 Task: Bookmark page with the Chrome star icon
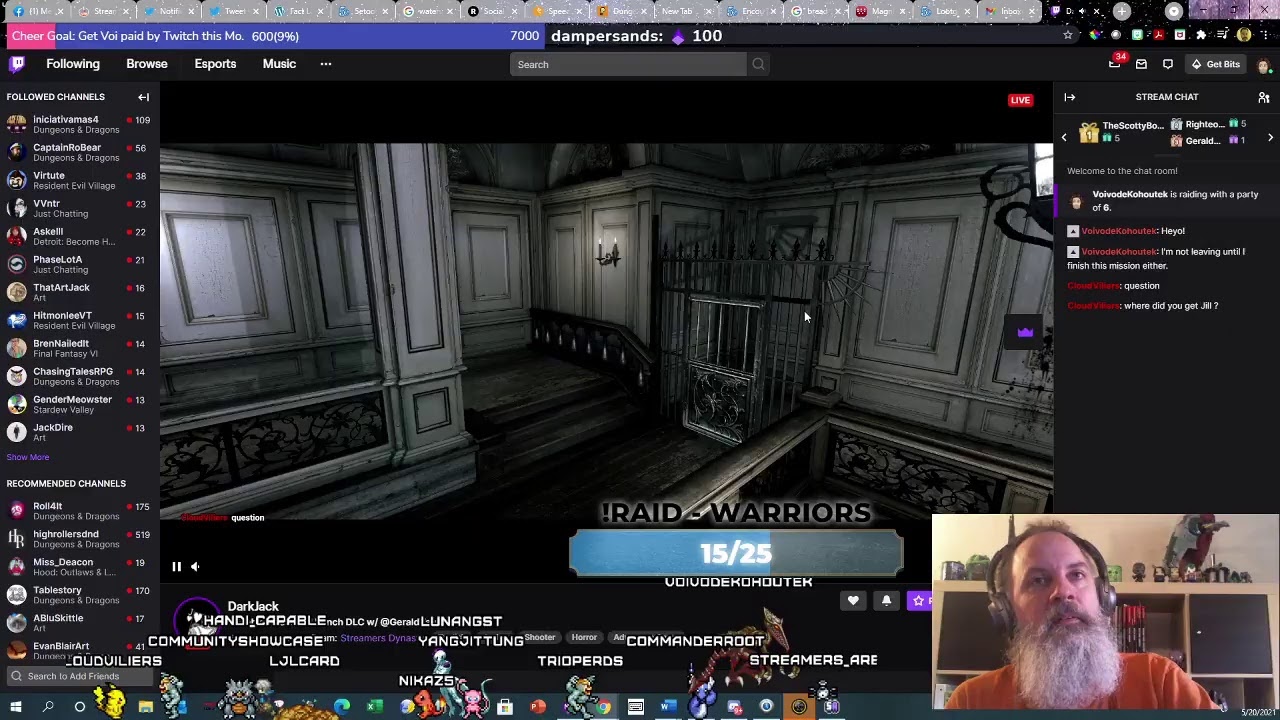[x=1068, y=35]
